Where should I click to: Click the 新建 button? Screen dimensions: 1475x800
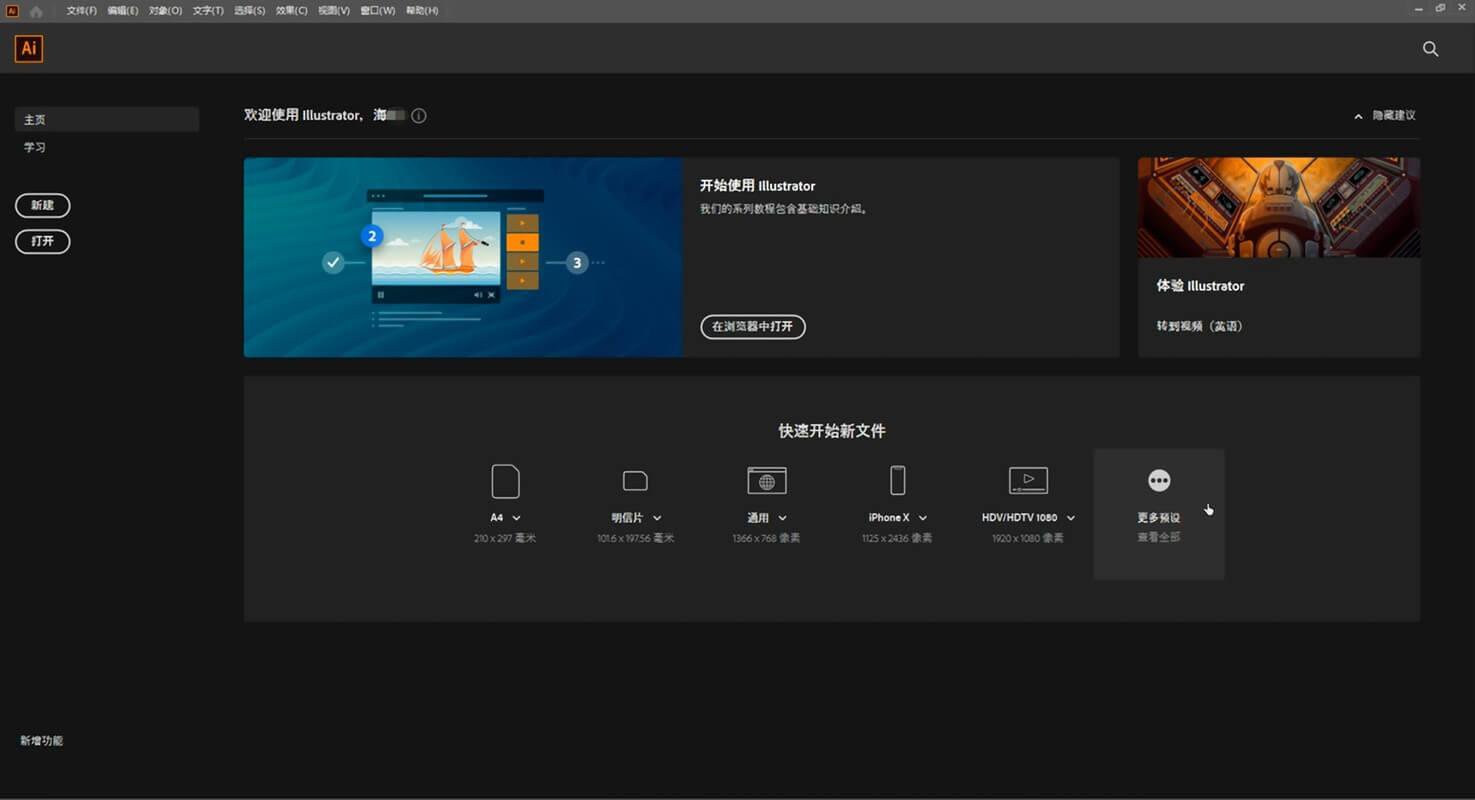(42, 206)
